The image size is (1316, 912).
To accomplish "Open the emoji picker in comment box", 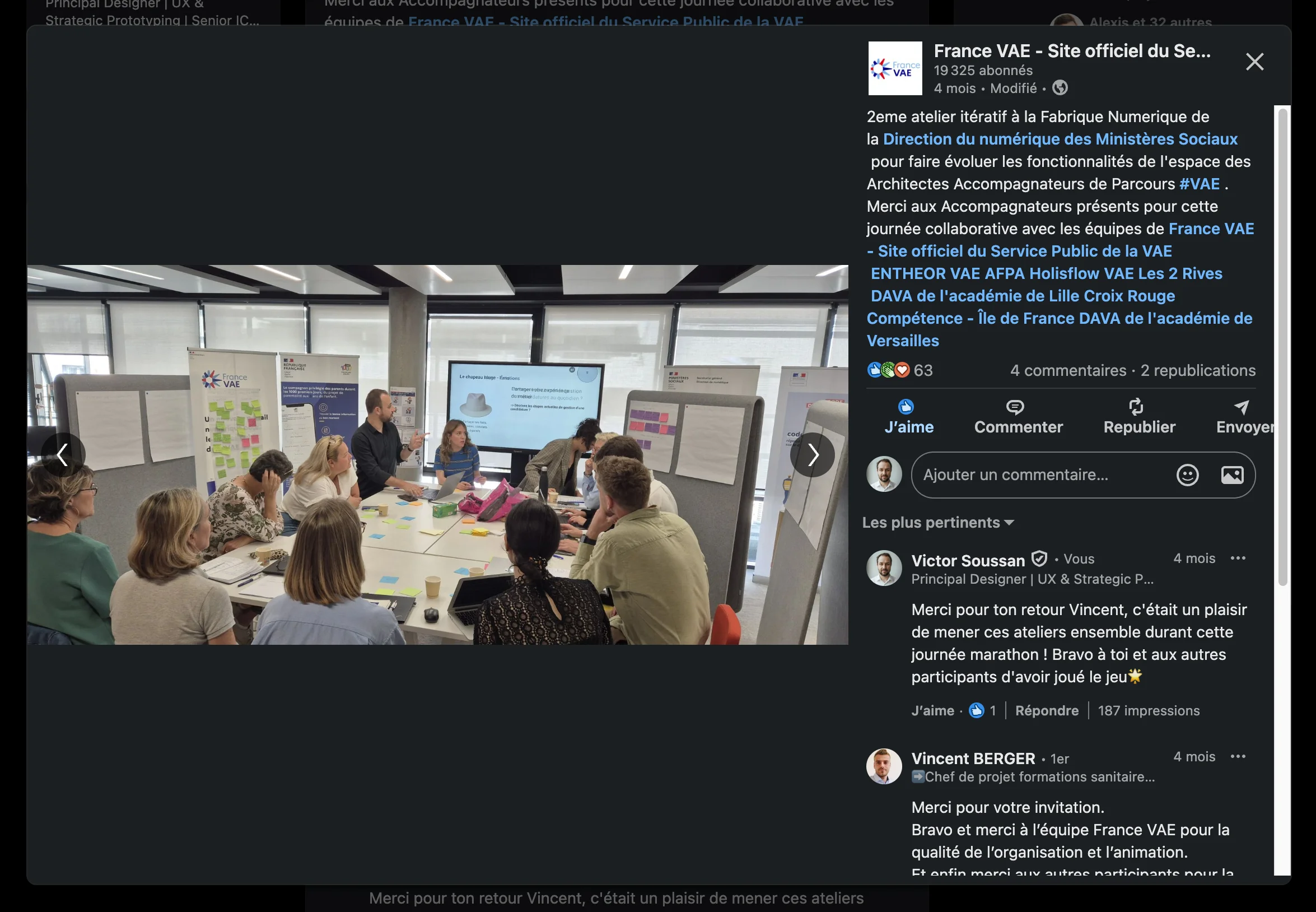I will coord(1188,476).
